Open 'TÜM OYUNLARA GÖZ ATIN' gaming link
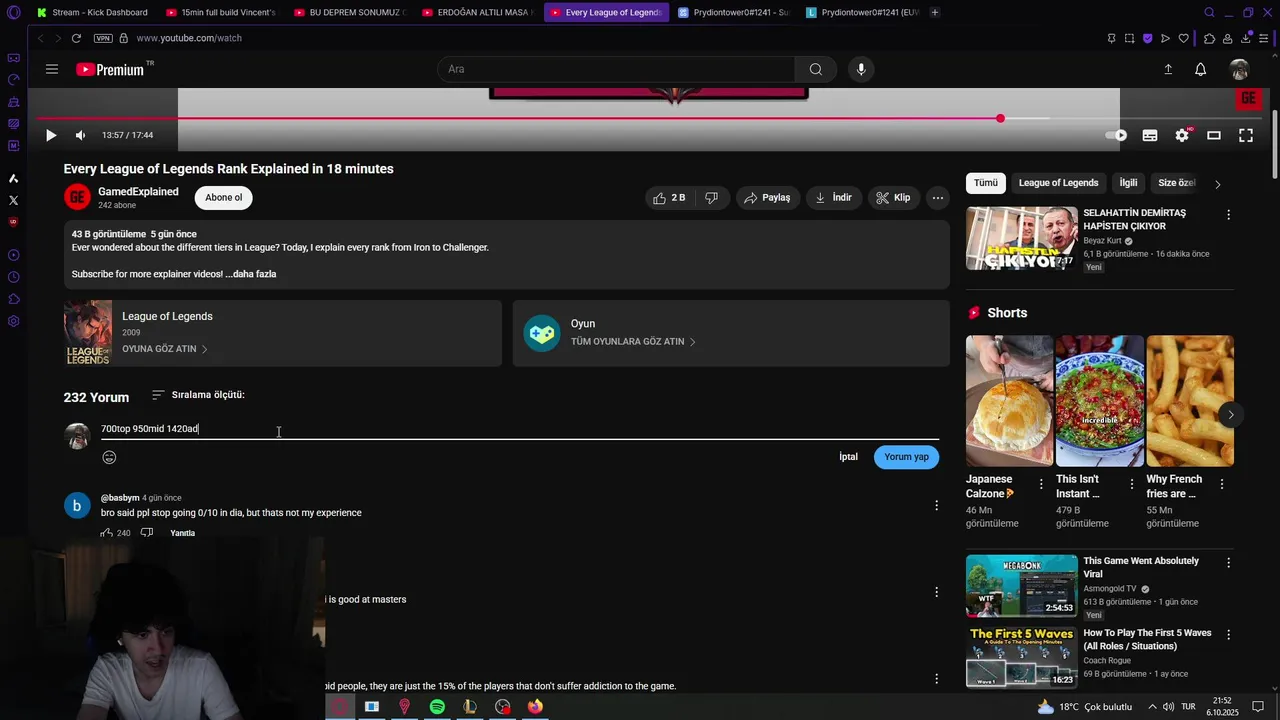Image resolution: width=1280 pixels, height=720 pixels. point(633,341)
